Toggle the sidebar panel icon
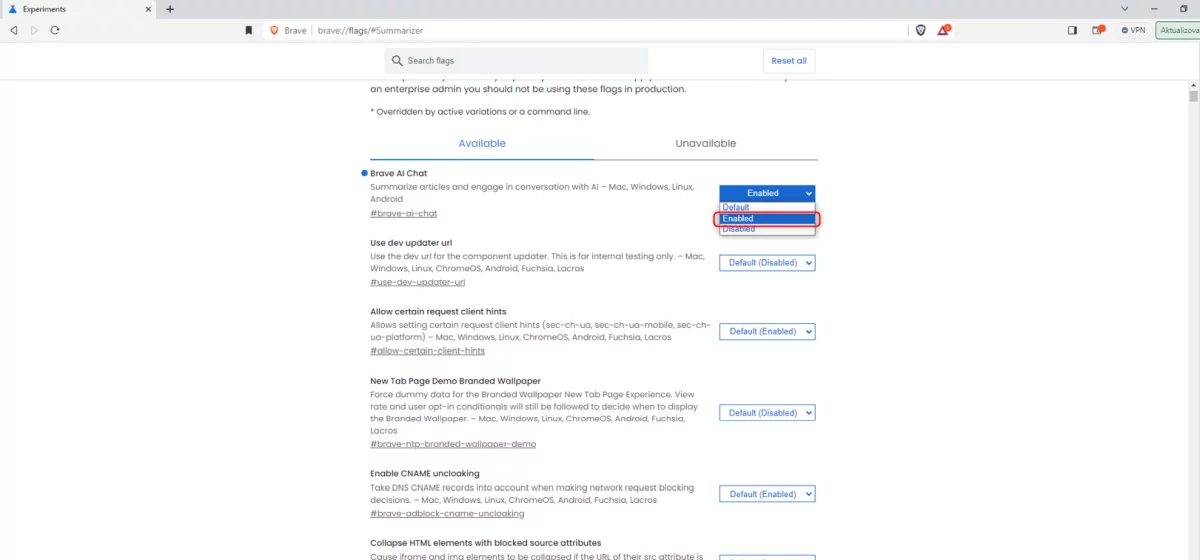 (x=1072, y=30)
